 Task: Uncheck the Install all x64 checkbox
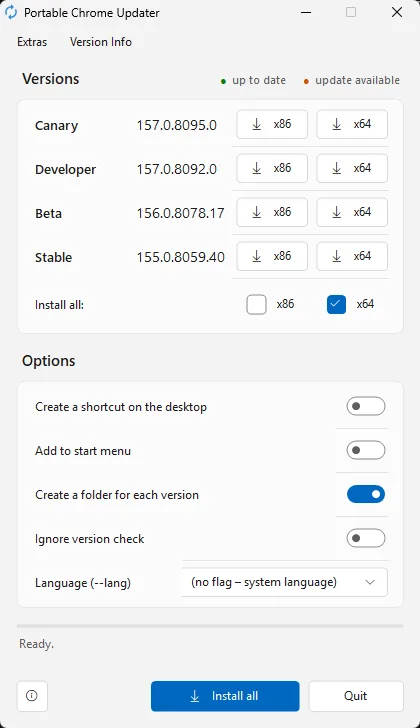(x=336, y=305)
